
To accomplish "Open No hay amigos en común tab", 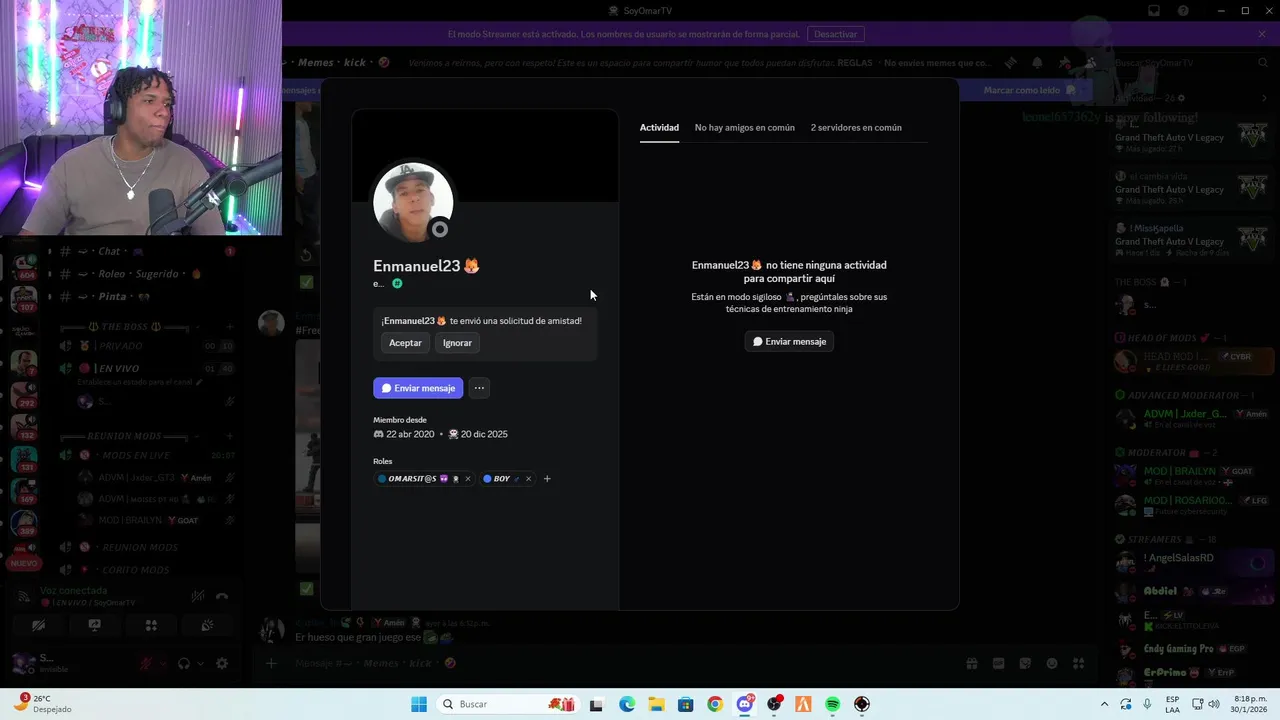I will click(x=745, y=128).
